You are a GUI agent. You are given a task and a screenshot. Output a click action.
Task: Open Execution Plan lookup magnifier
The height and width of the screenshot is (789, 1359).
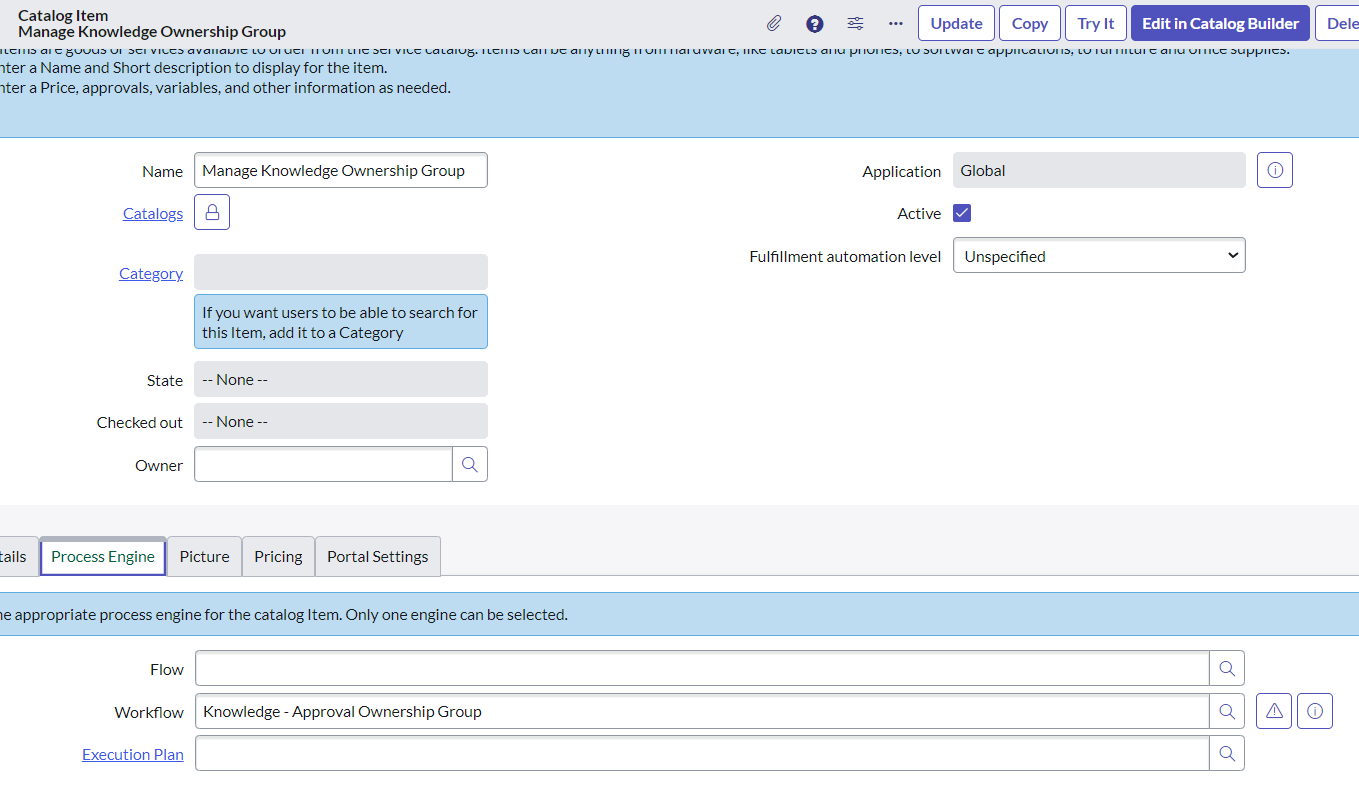[x=1227, y=753]
